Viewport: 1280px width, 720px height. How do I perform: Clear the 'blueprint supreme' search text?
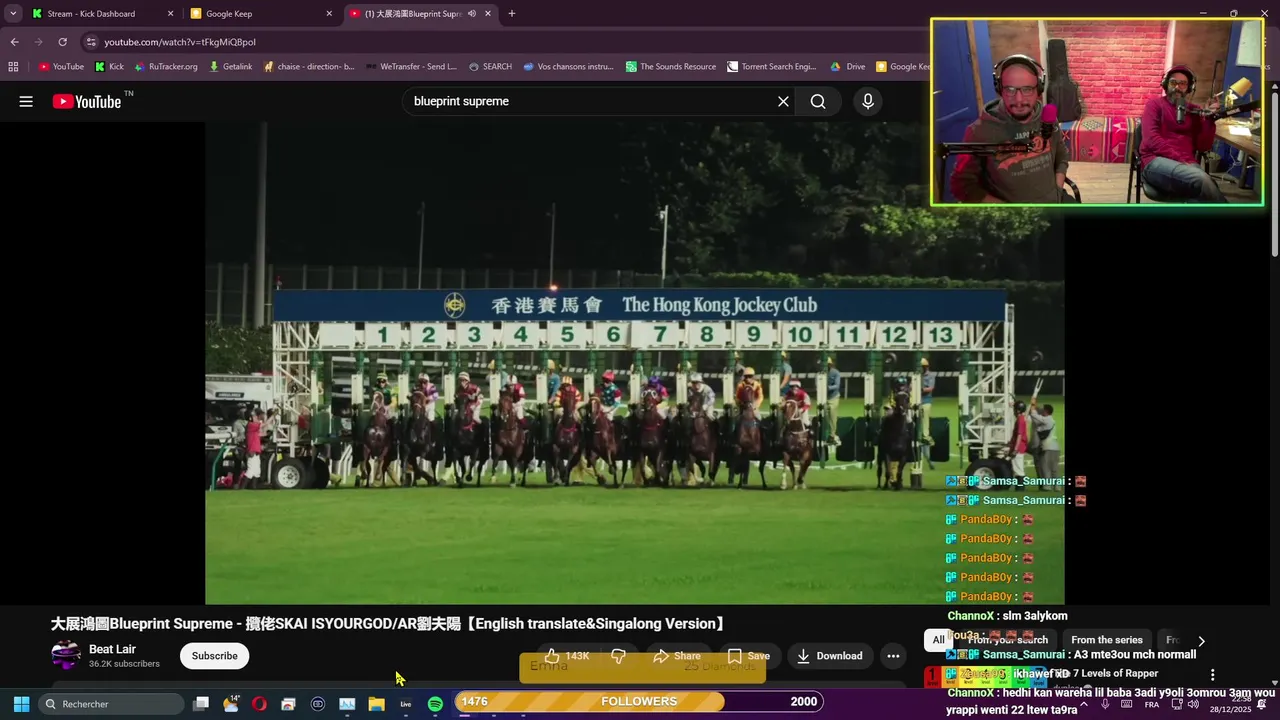point(783,101)
